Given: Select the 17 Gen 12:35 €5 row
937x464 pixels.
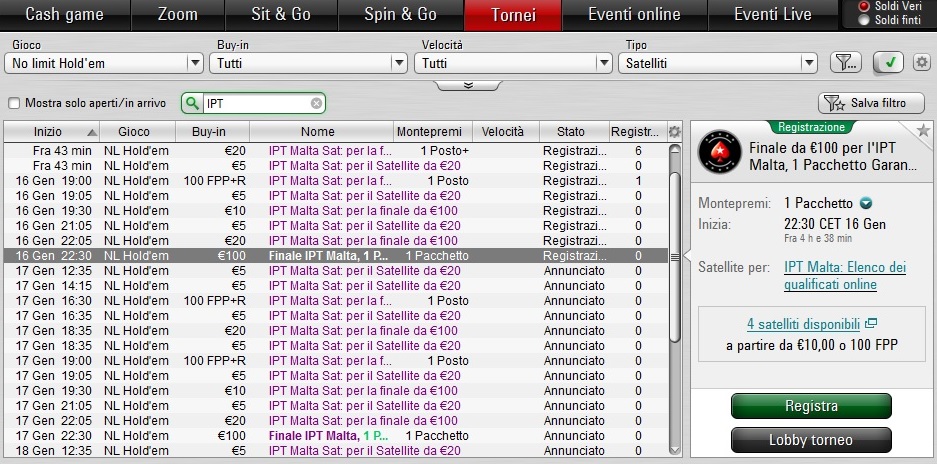Looking at the screenshot, I should (336, 270).
